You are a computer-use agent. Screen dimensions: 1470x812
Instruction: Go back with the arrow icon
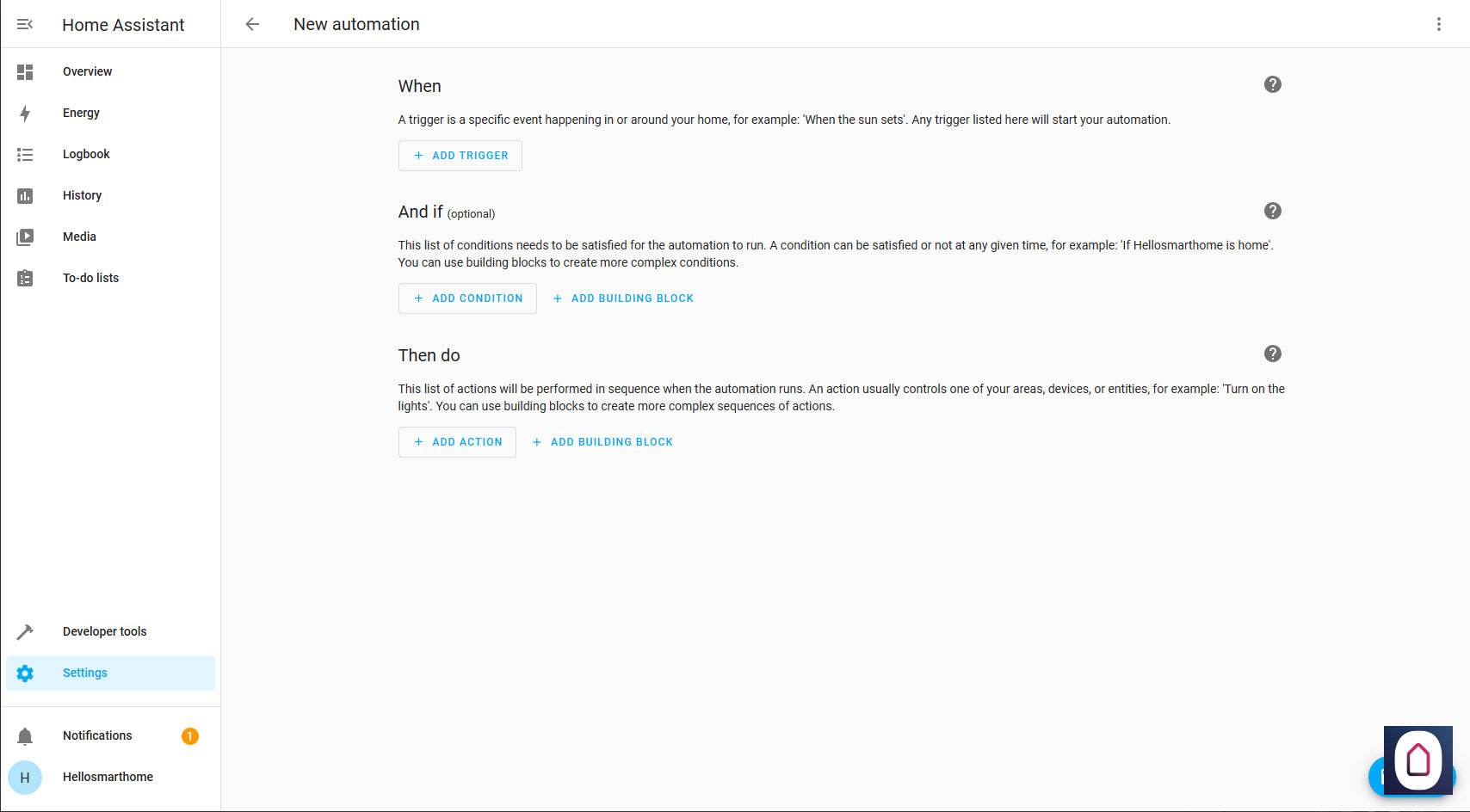click(252, 24)
